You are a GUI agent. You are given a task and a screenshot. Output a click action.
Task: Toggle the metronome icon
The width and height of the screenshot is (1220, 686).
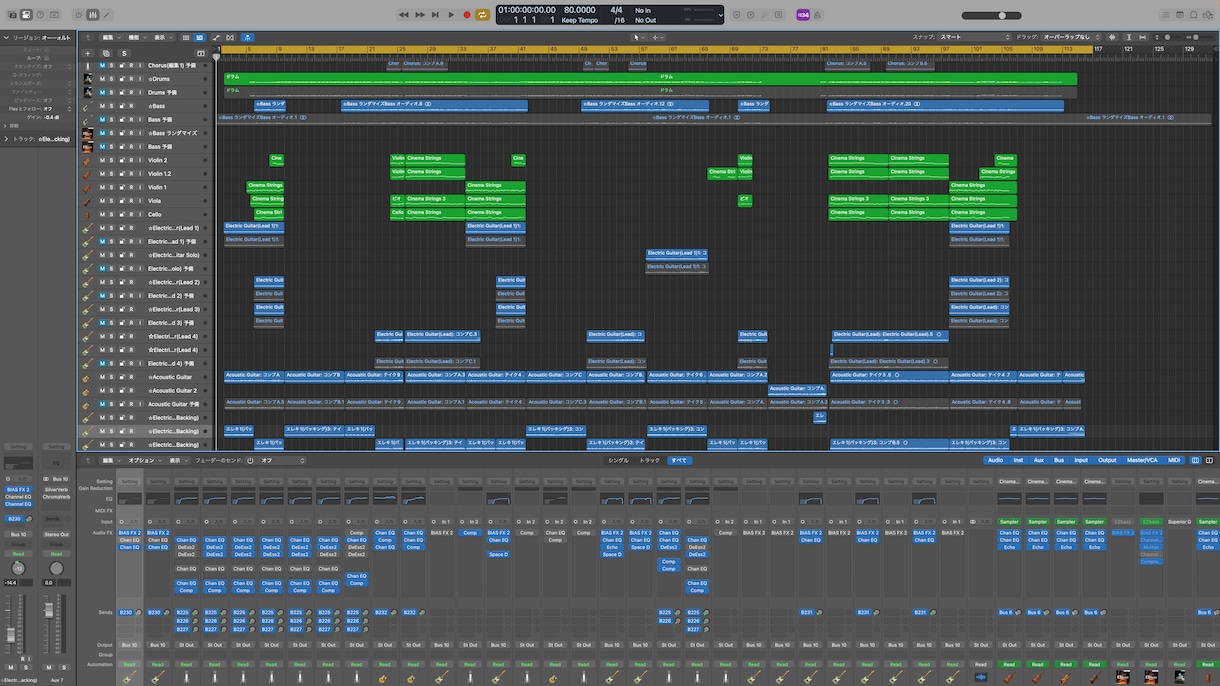click(818, 15)
